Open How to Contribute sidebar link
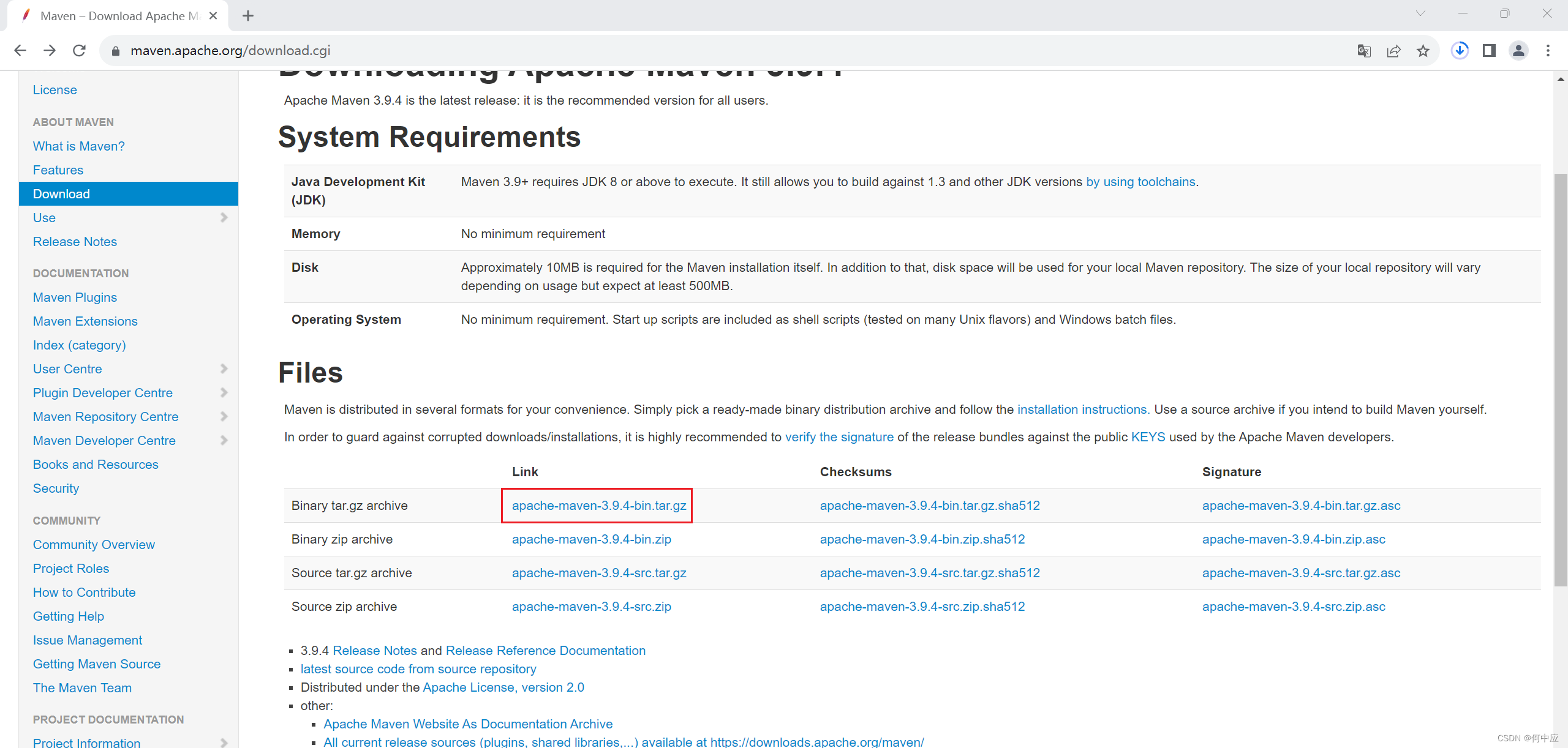The width and height of the screenshot is (1568, 748). pyautogui.click(x=85, y=593)
